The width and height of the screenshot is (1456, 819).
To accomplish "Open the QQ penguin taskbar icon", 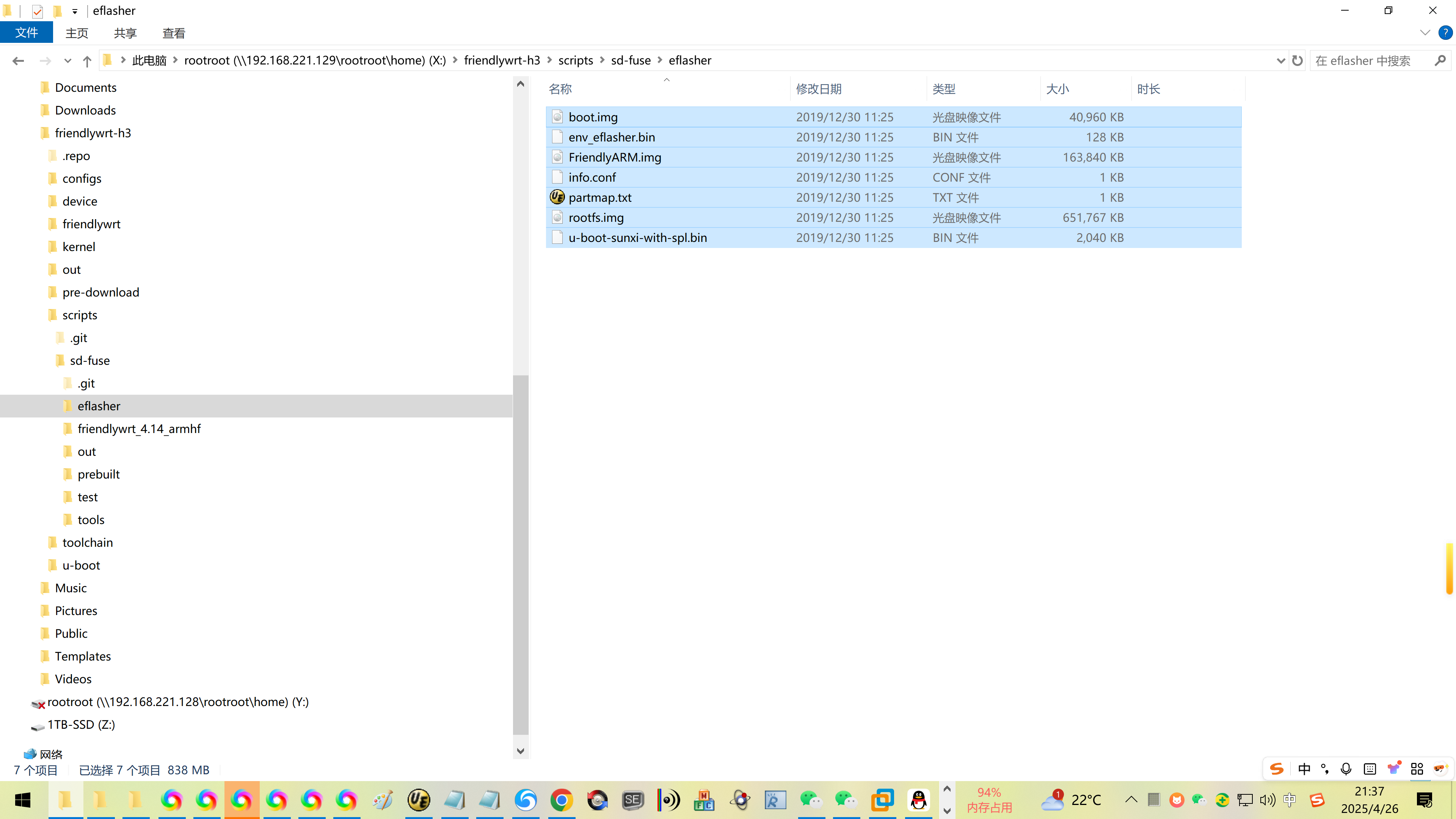I will pos(918,800).
